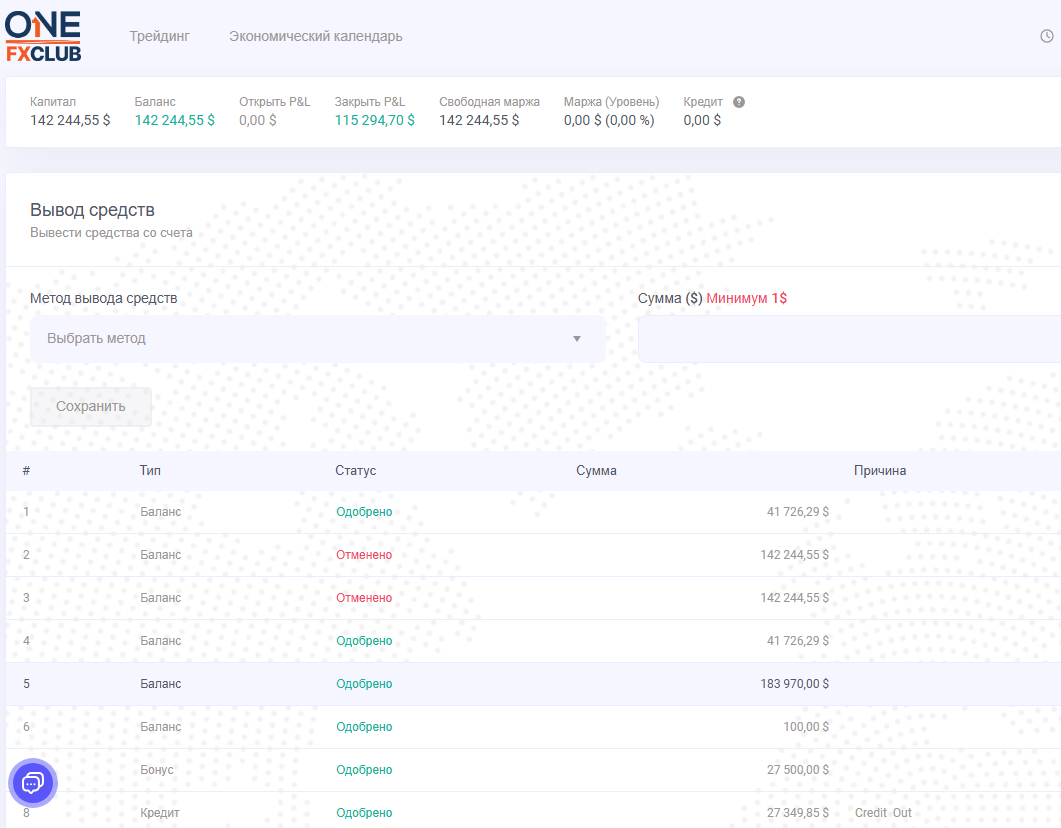Click the Тип column header

click(x=150, y=471)
